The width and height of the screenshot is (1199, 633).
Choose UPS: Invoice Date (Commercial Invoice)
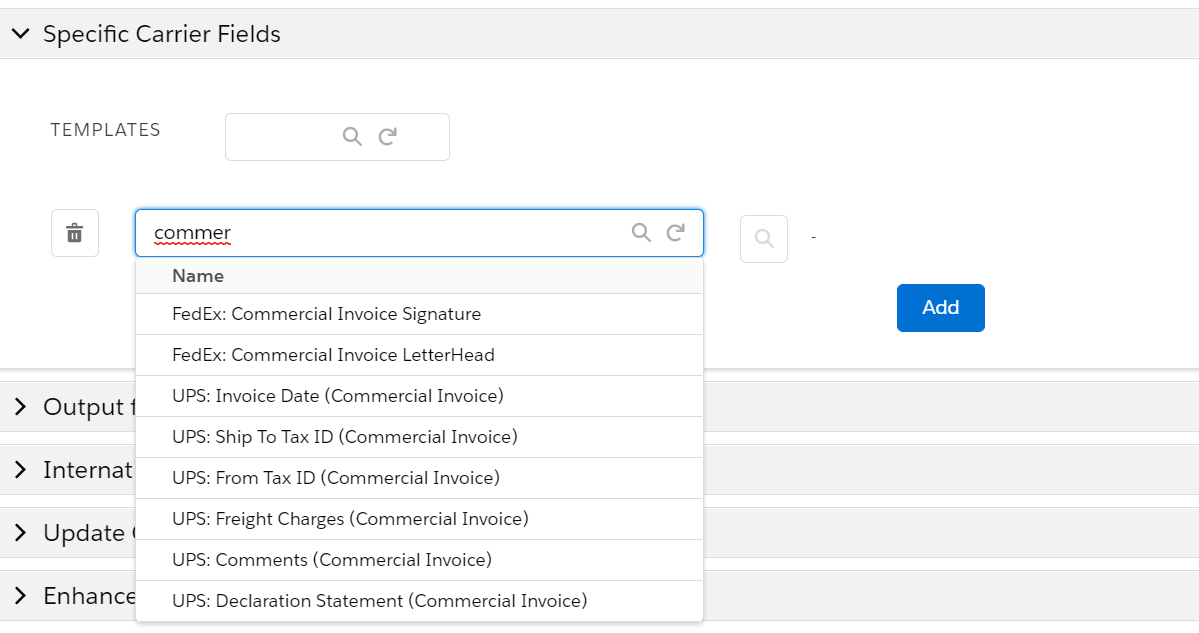pos(419,396)
